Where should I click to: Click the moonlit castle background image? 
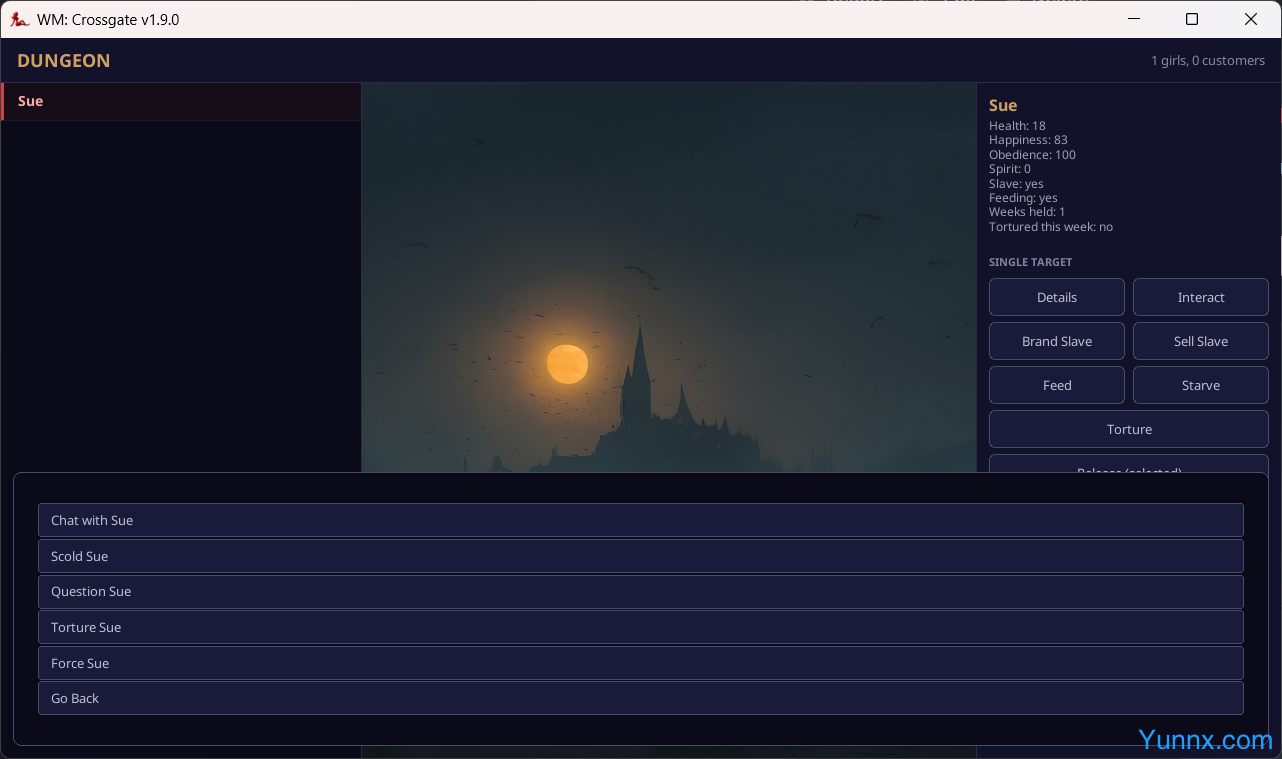(668, 280)
